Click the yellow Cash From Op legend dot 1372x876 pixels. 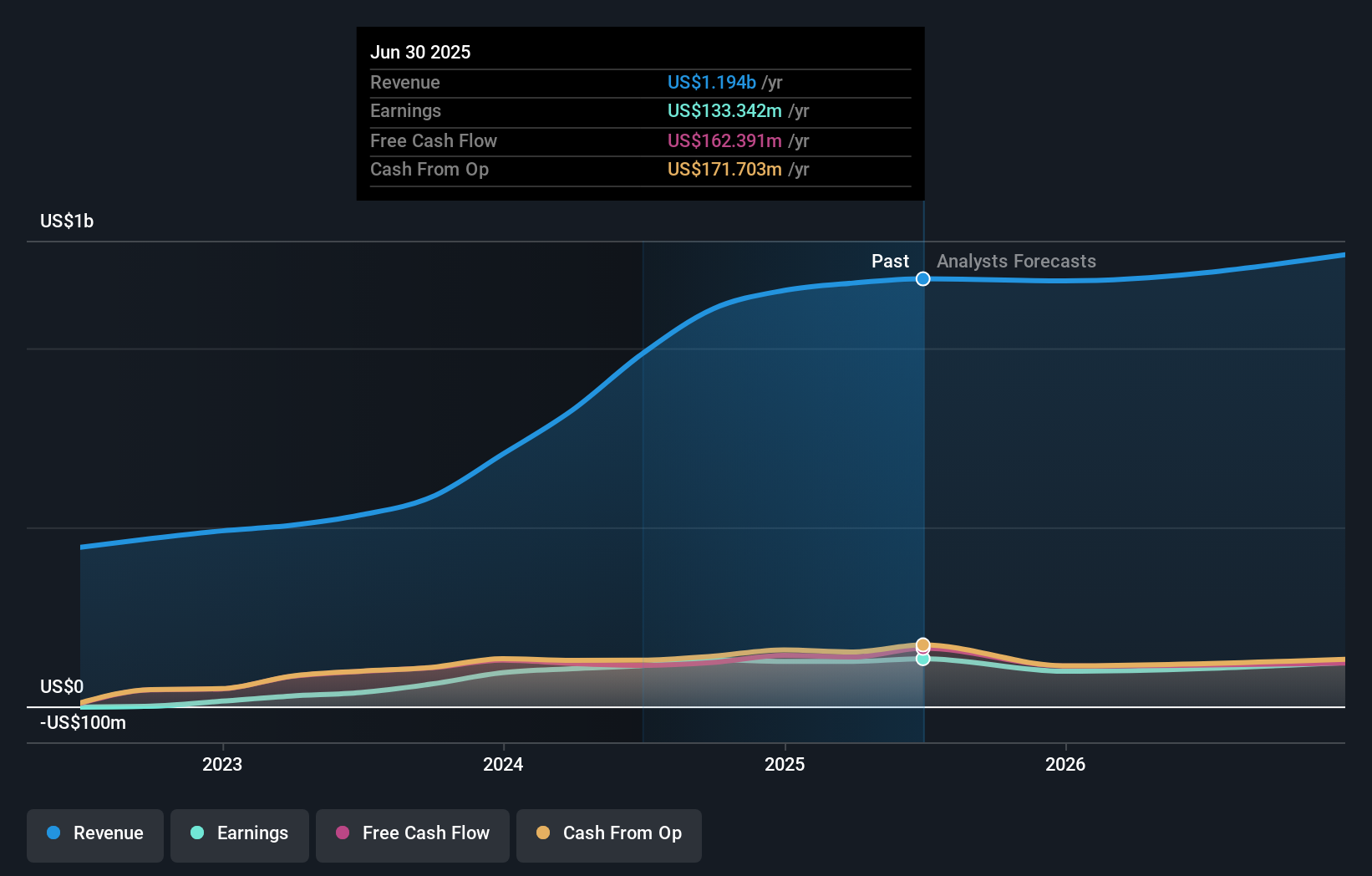(x=543, y=833)
